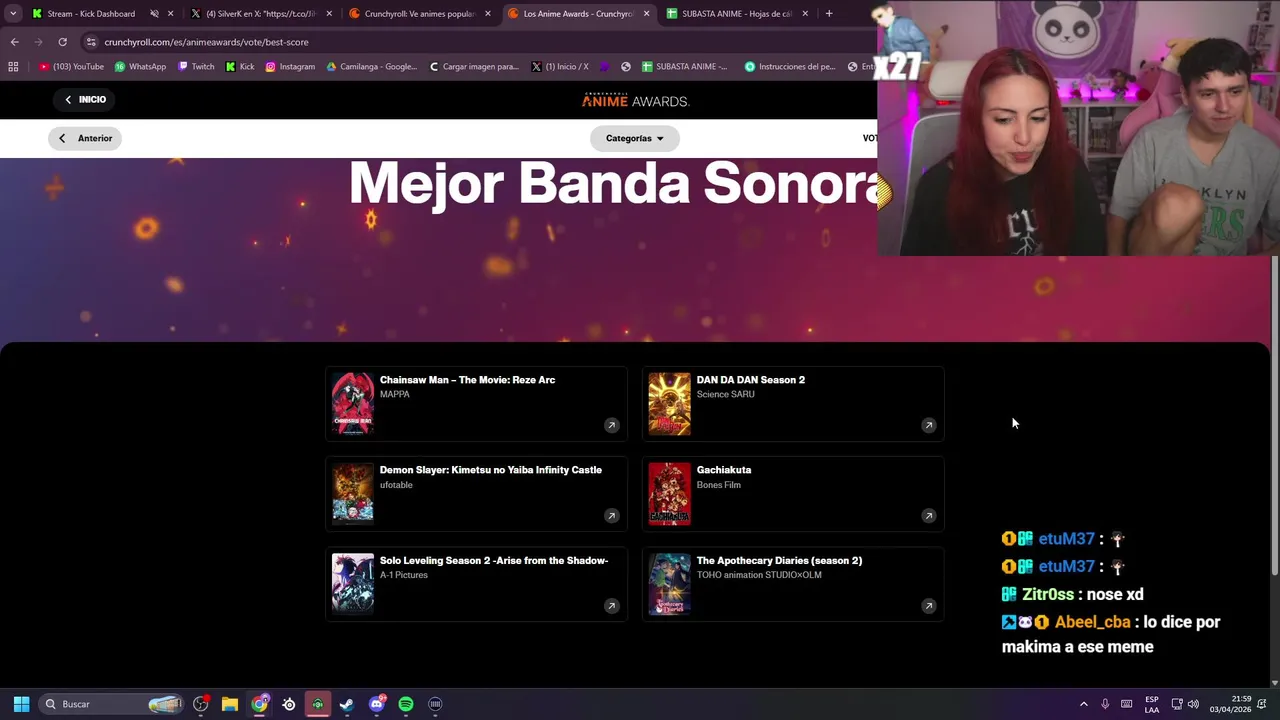
Task: Open Gachiakuta details arrow icon
Action: [928, 516]
